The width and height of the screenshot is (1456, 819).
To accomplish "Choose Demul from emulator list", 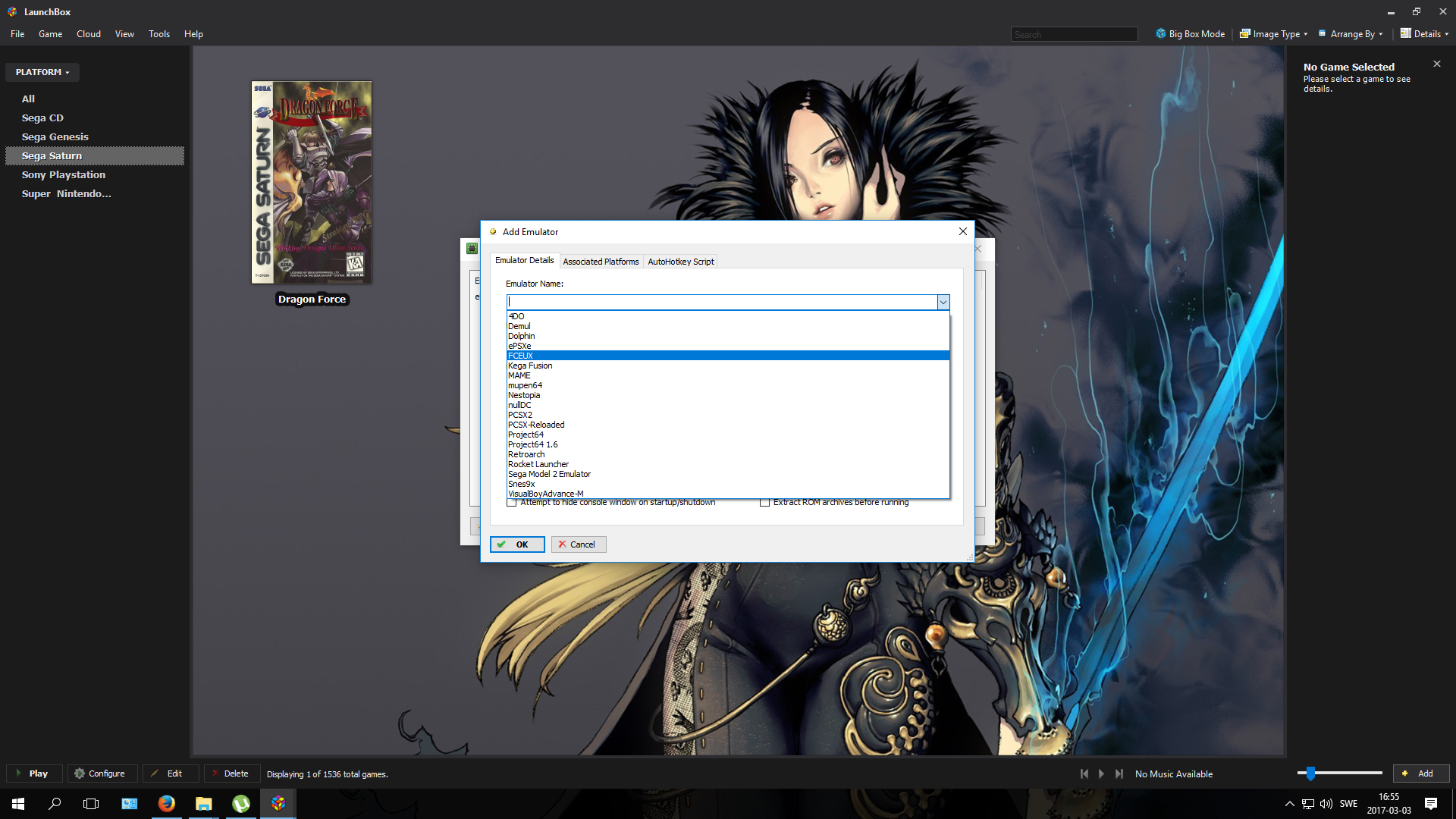I will (728, 326).
